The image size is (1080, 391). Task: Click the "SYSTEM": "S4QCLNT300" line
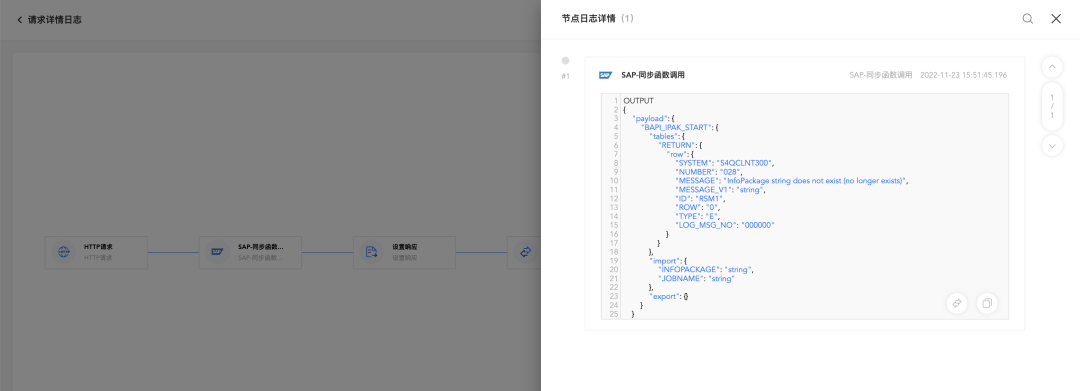pos(725,163)
